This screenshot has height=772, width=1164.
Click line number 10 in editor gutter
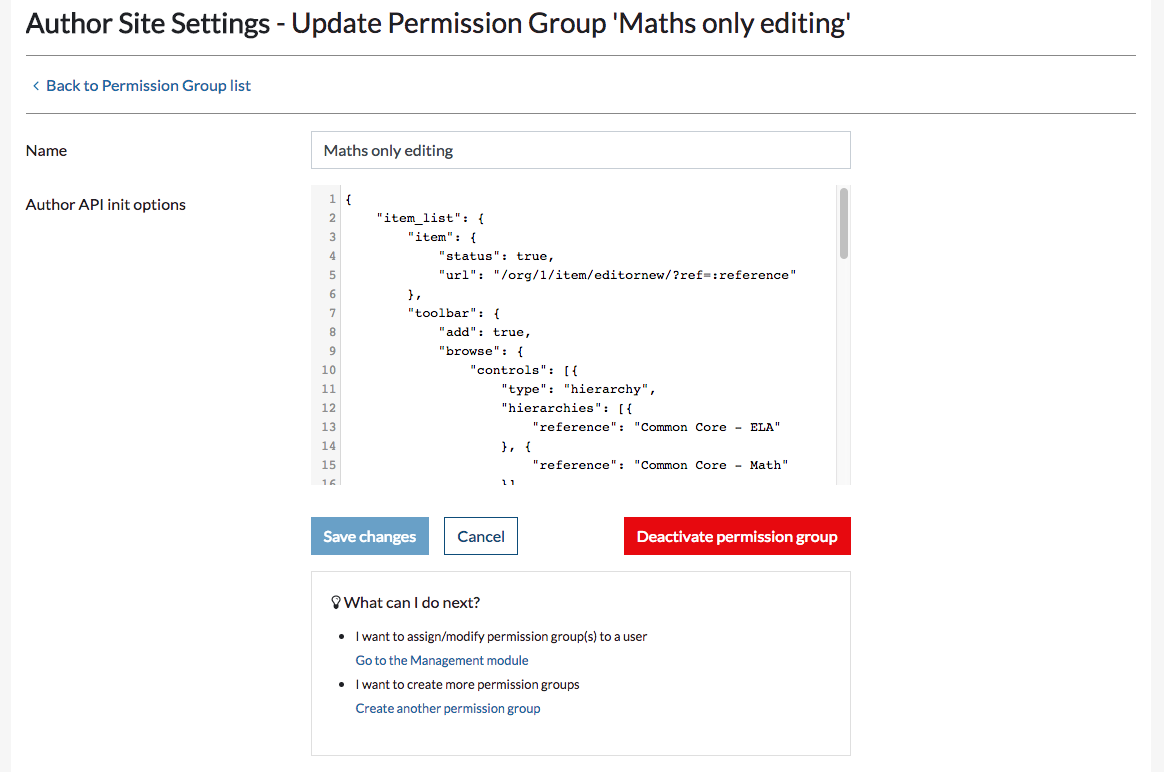(x=329, y=370)
